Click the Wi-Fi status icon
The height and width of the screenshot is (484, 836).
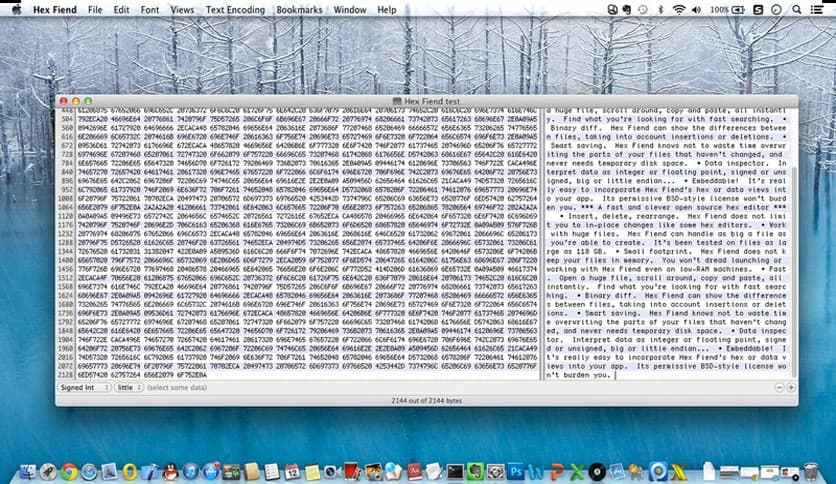point(681,9)
